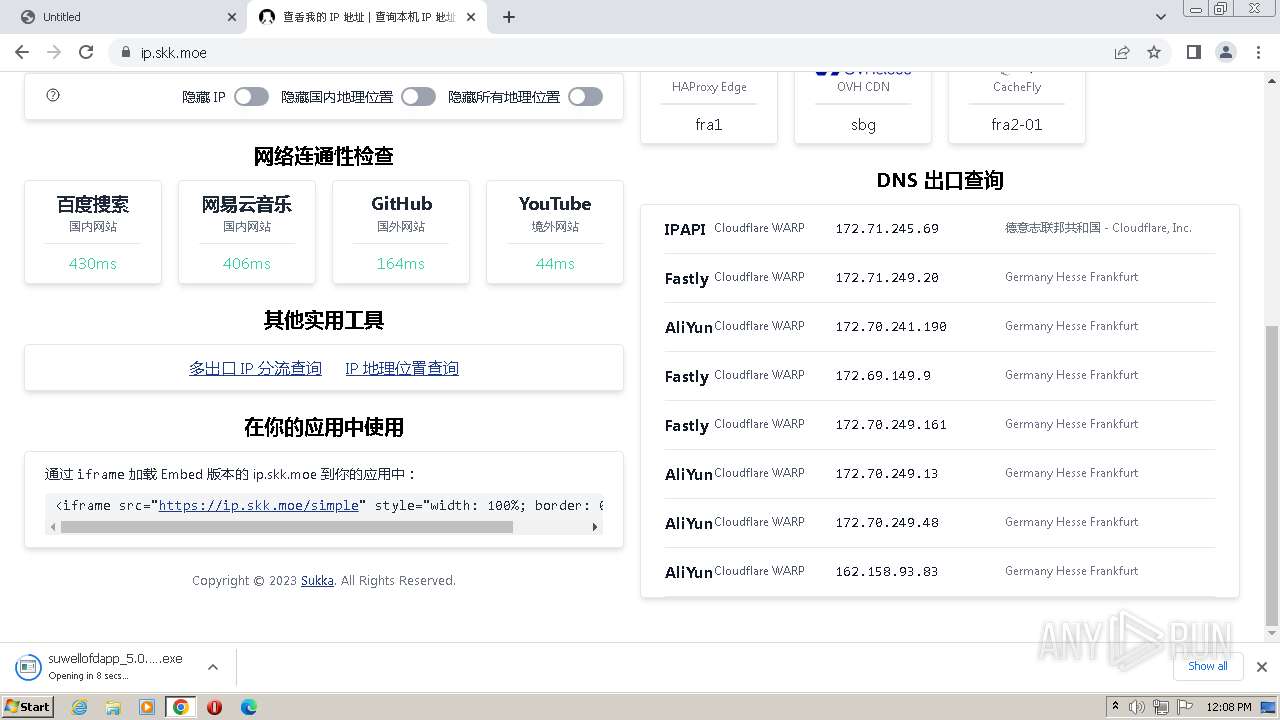Open the red Opera-style taskbar icon
This screenshot has height=720, width=1280.
(215, 707)
